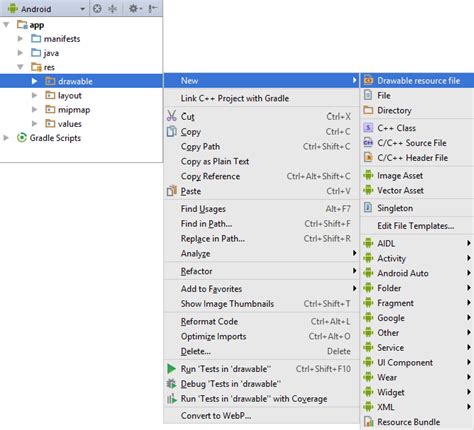Choose Copy Reference in context menu
This screenshot has height=430, width=474.
click(261, 176)
